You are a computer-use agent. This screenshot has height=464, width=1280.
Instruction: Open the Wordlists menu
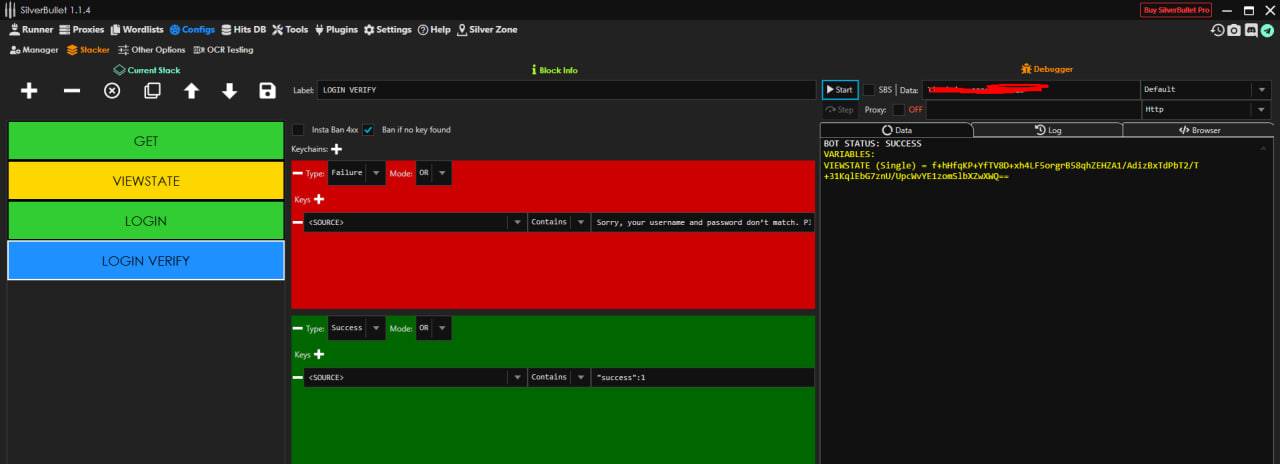tap(136, 30)
